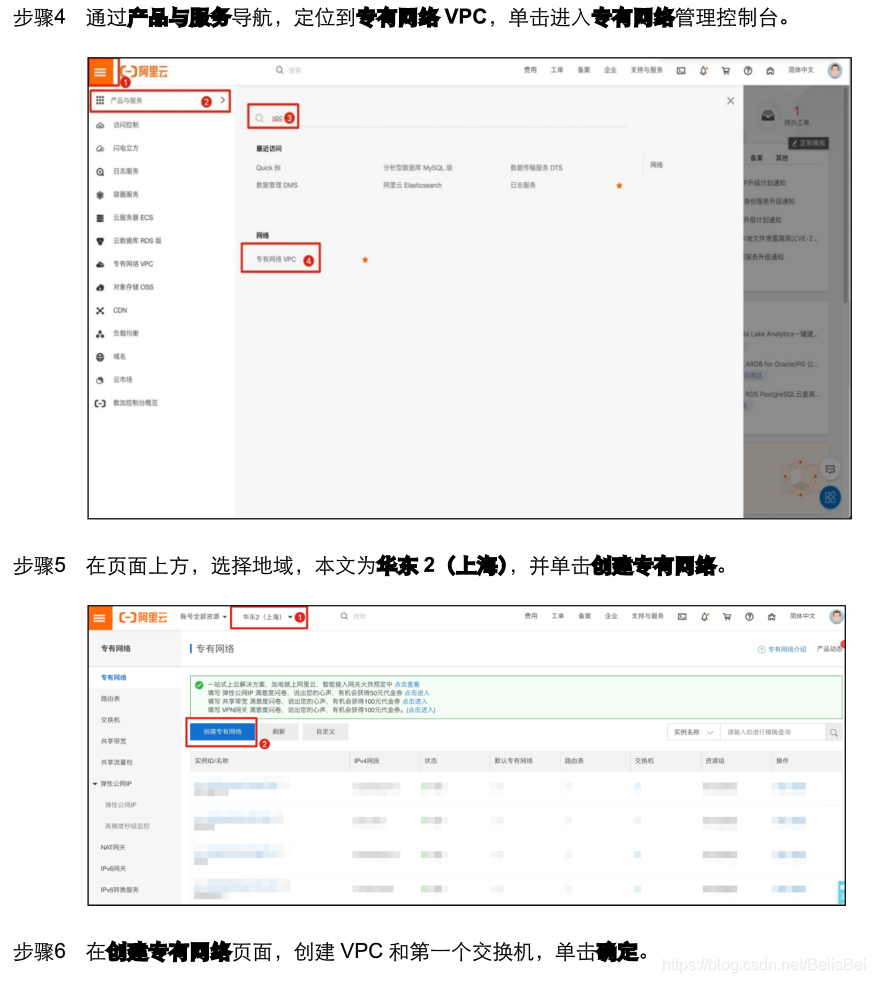875x983 pixels.
Task: Click the 数加控制台概览 sidebar icon
Action: 100,404
